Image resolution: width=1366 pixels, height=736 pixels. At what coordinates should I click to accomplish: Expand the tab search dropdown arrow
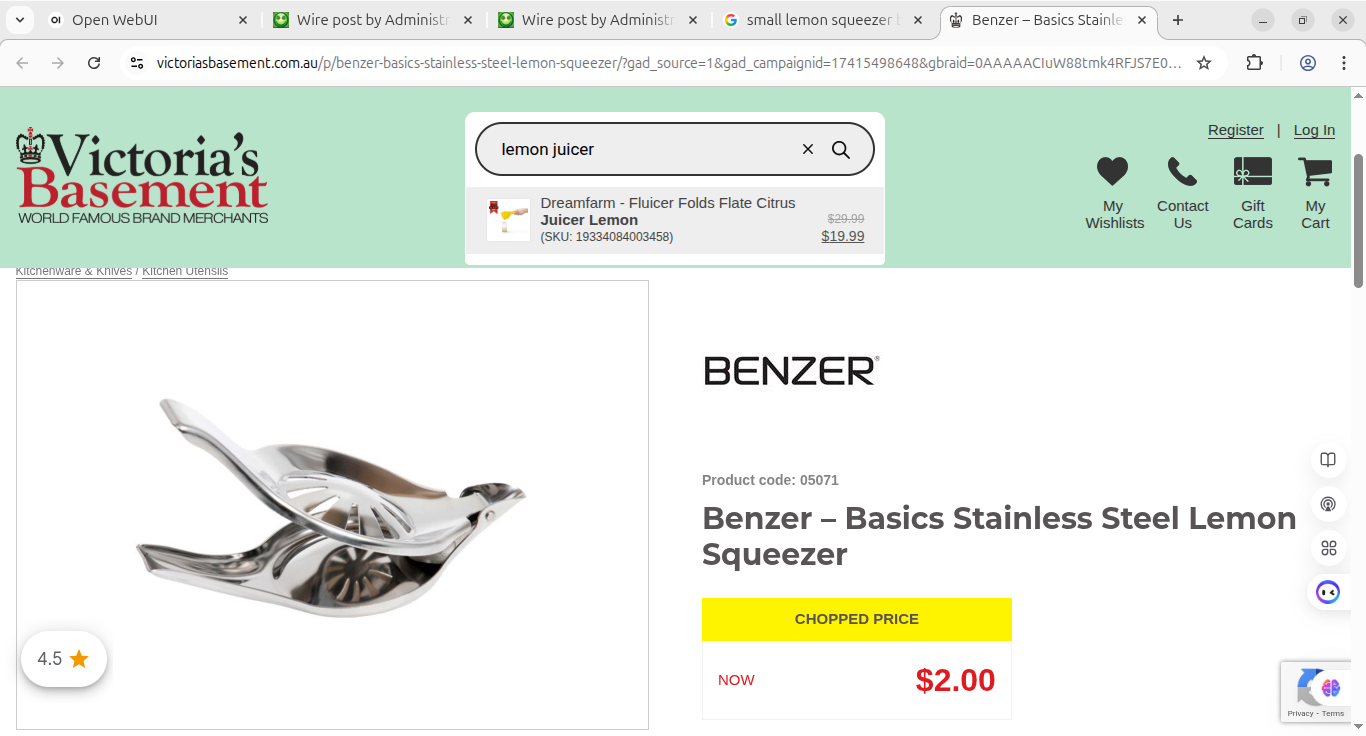20,20
